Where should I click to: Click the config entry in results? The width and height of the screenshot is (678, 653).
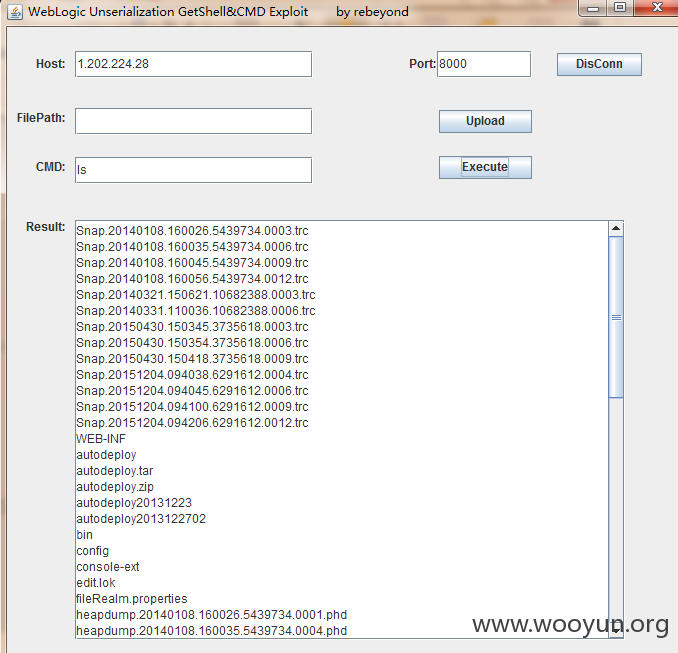[x=93, y=551]
